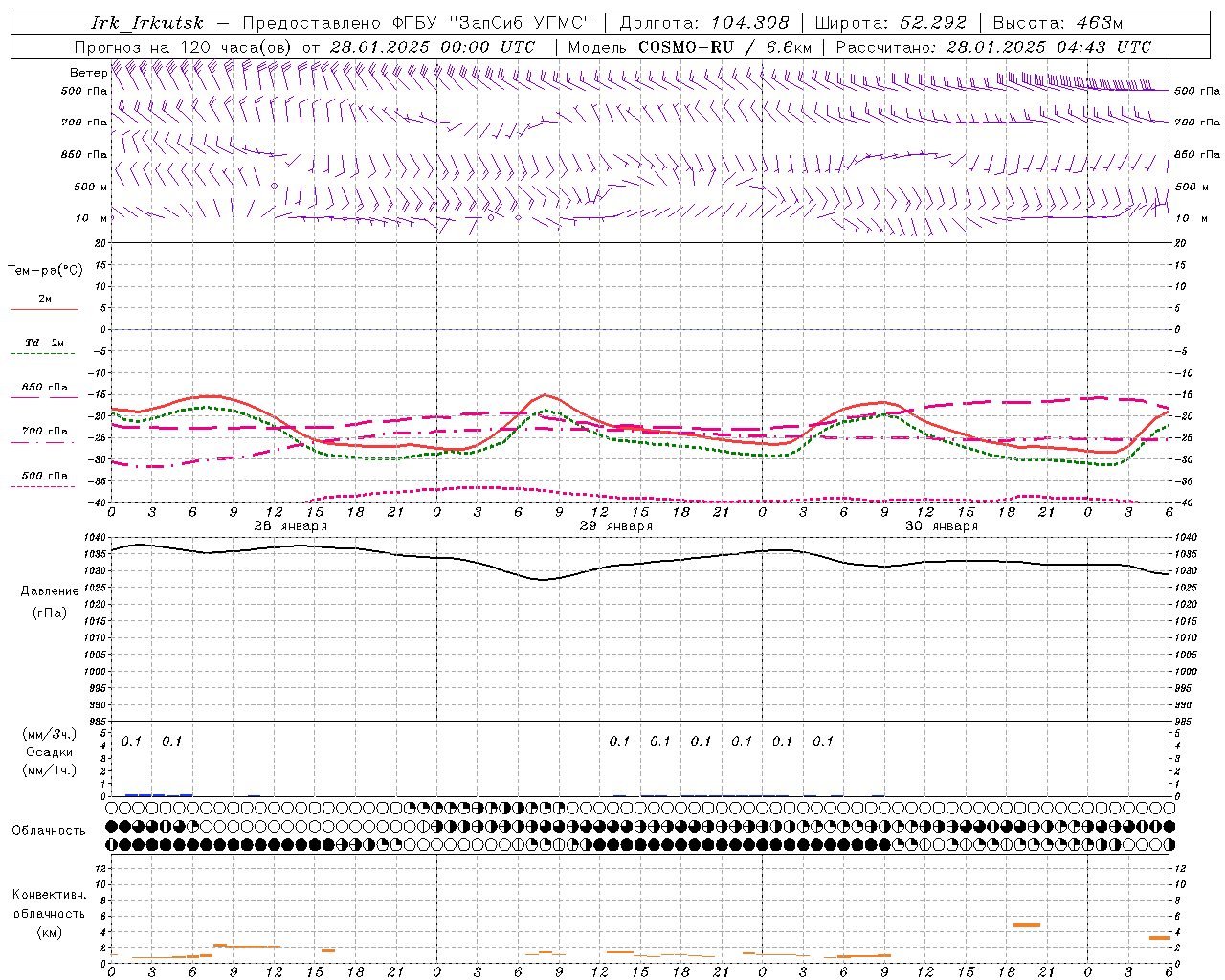The width and height of the screenshot is (1225, 980).
Task: Click the "Тем-ра(°C)" temperature panel label
Action: 45,271
